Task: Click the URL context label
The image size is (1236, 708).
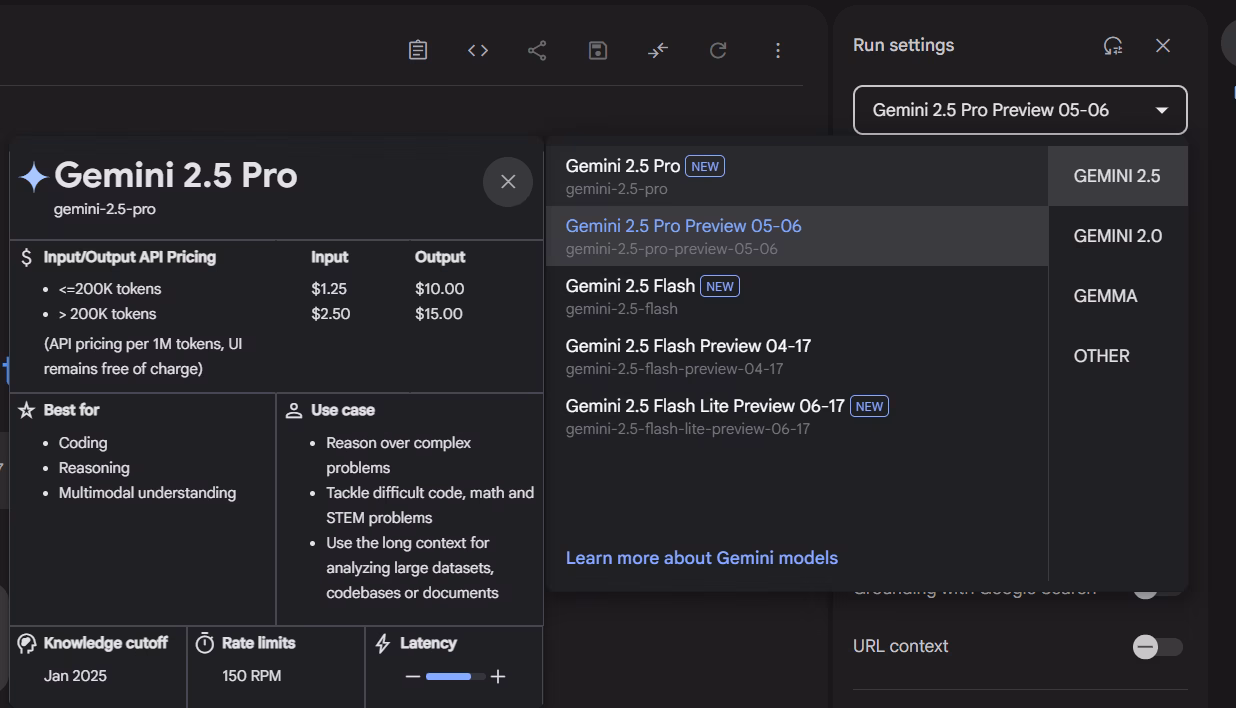Action: coord(900,646)
